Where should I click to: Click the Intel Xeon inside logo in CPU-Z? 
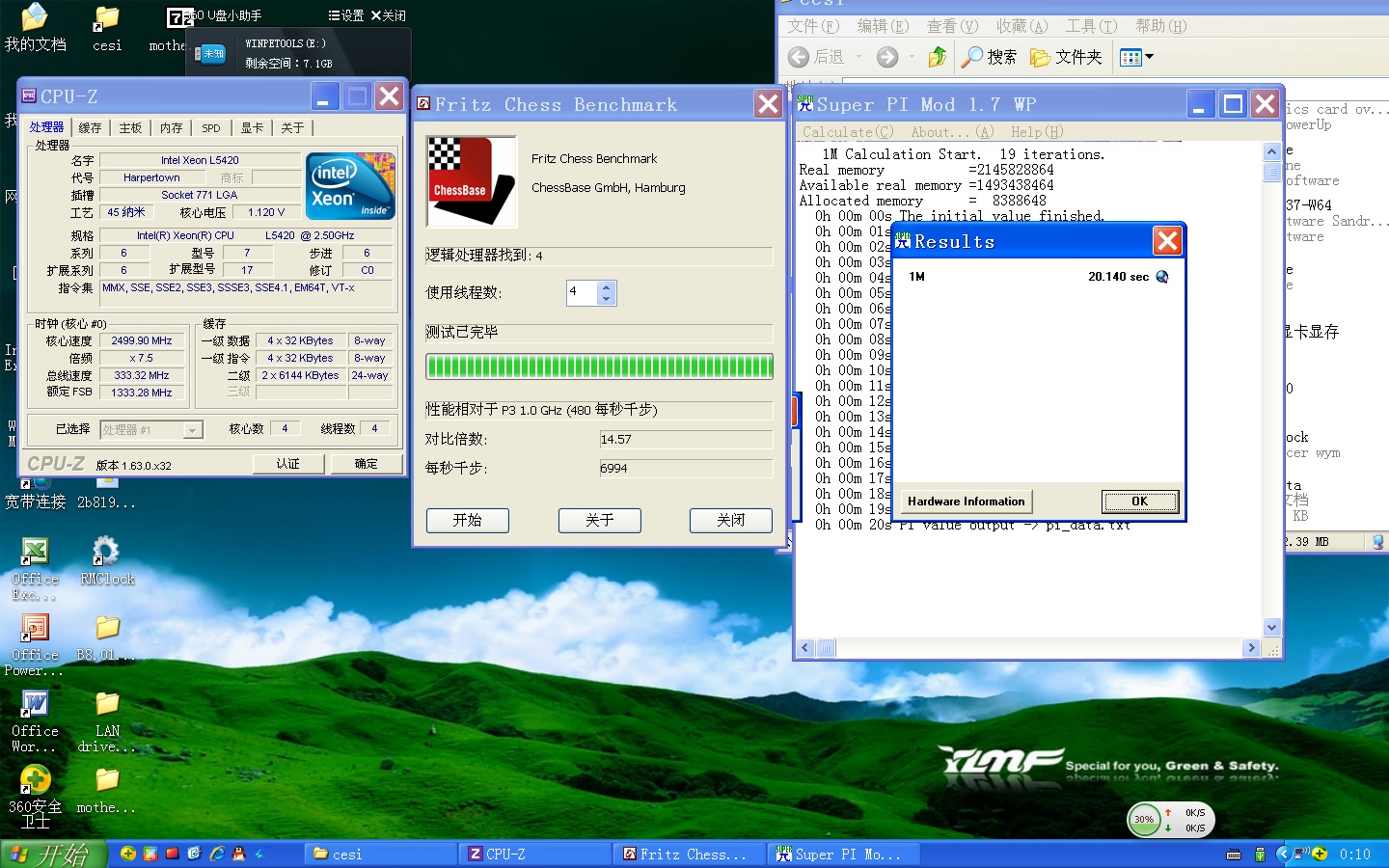pyautogui.click(x=350, y=186)
